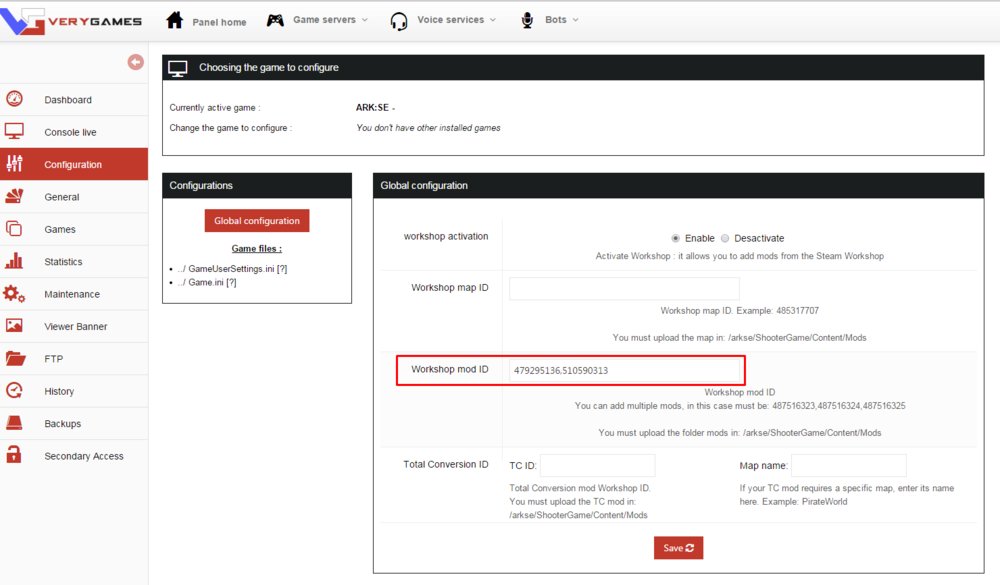Viewport: 1000px width, 585px height.
Task: Expand the Game servers dropdown
Action: [319, 20]
